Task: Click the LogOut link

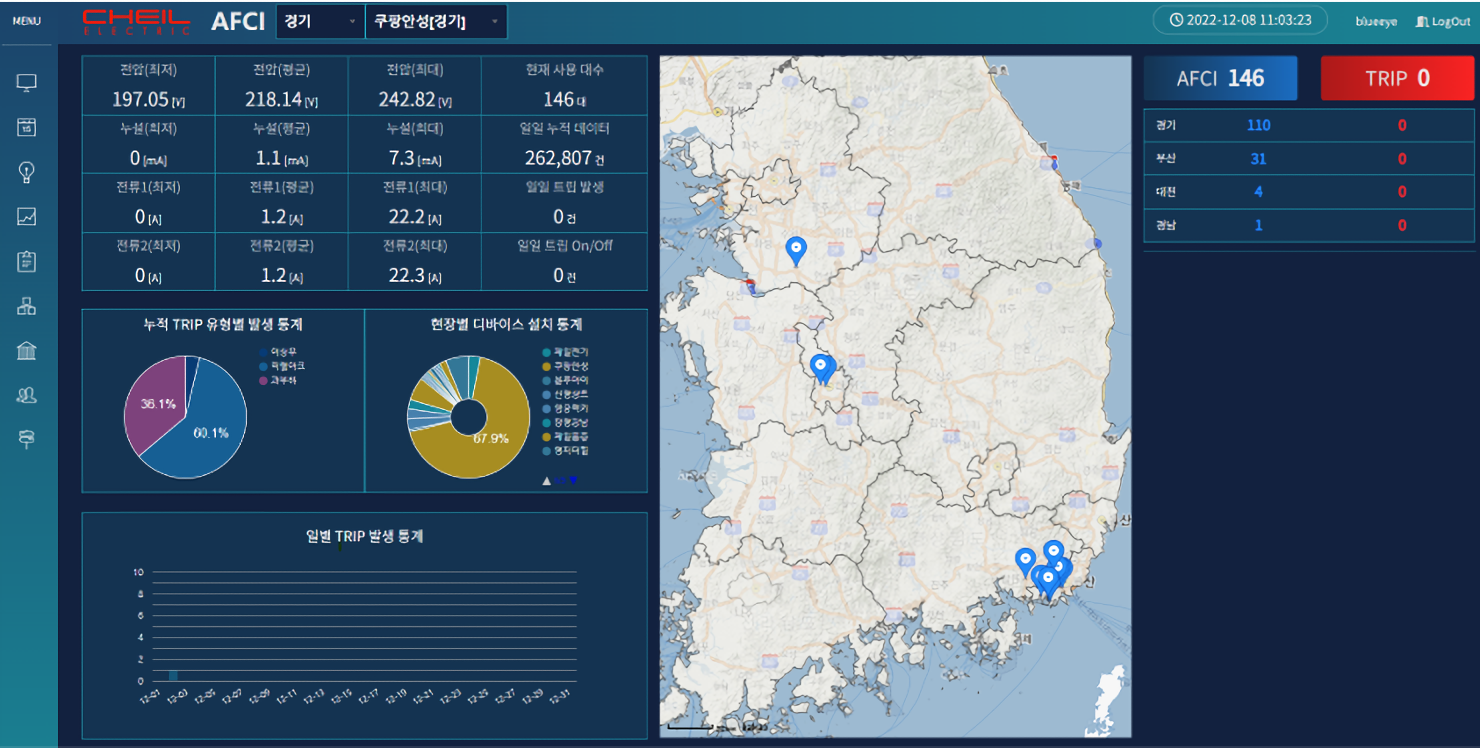Action: [x=1443, y=21]
